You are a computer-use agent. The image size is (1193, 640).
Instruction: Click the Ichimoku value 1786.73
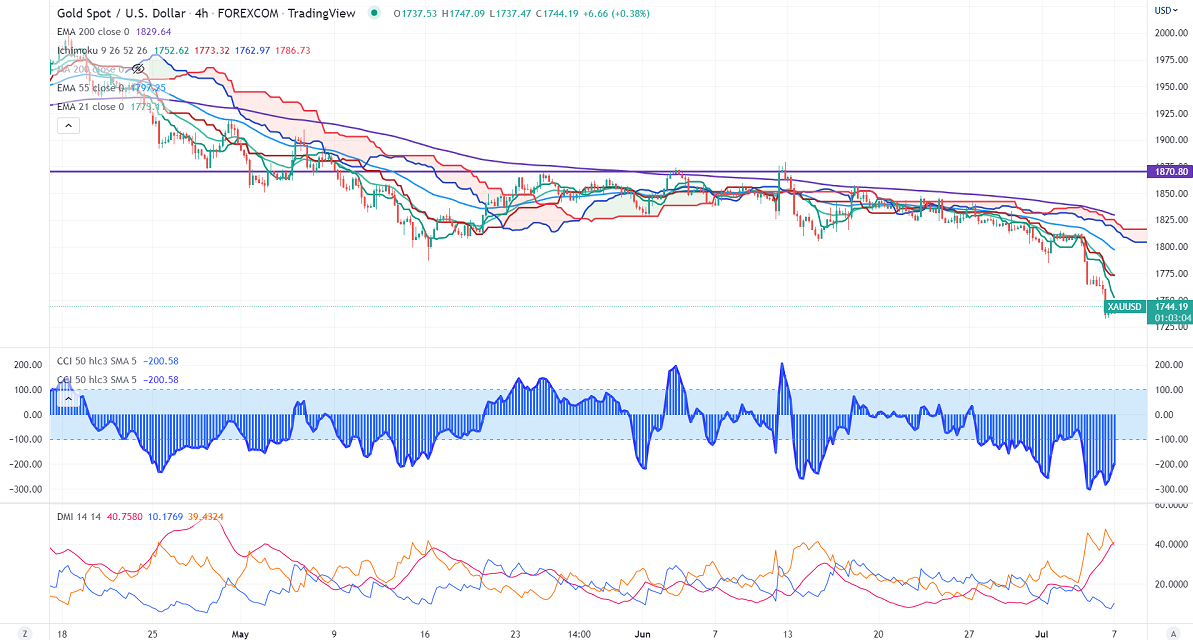point(292,50)
